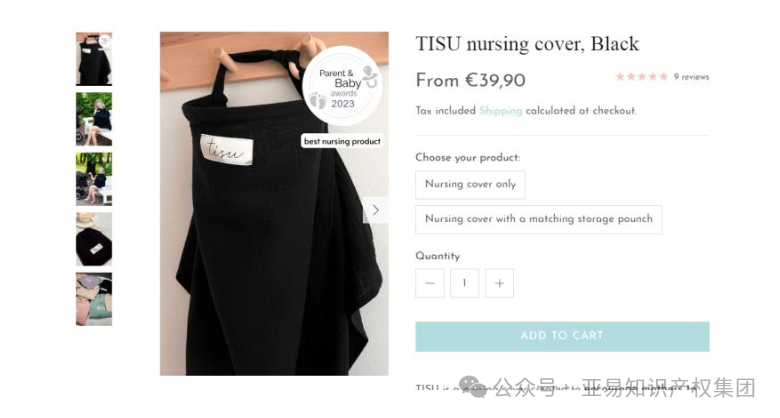The width and height of the screenshot is (780, 418).
Task: Click the tisu logo patch on the cover
Action: 227,149
